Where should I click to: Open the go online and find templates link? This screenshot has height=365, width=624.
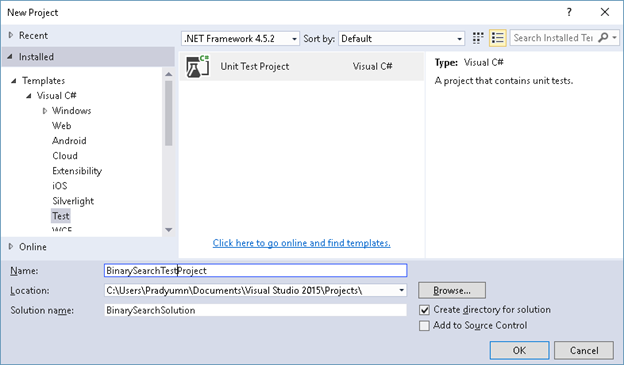coord(301,243)
